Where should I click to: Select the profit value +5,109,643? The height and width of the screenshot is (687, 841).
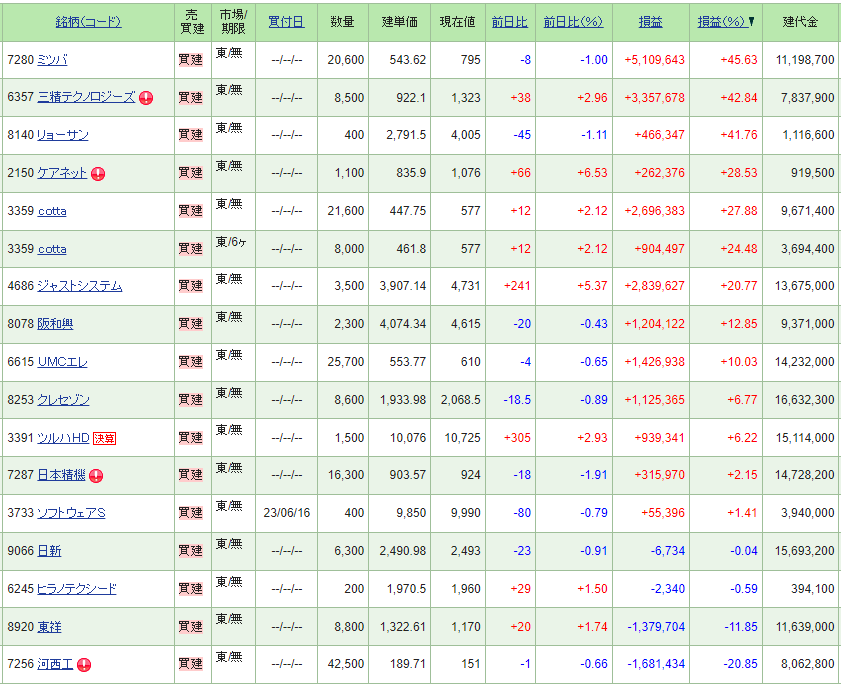click(654, 60)
